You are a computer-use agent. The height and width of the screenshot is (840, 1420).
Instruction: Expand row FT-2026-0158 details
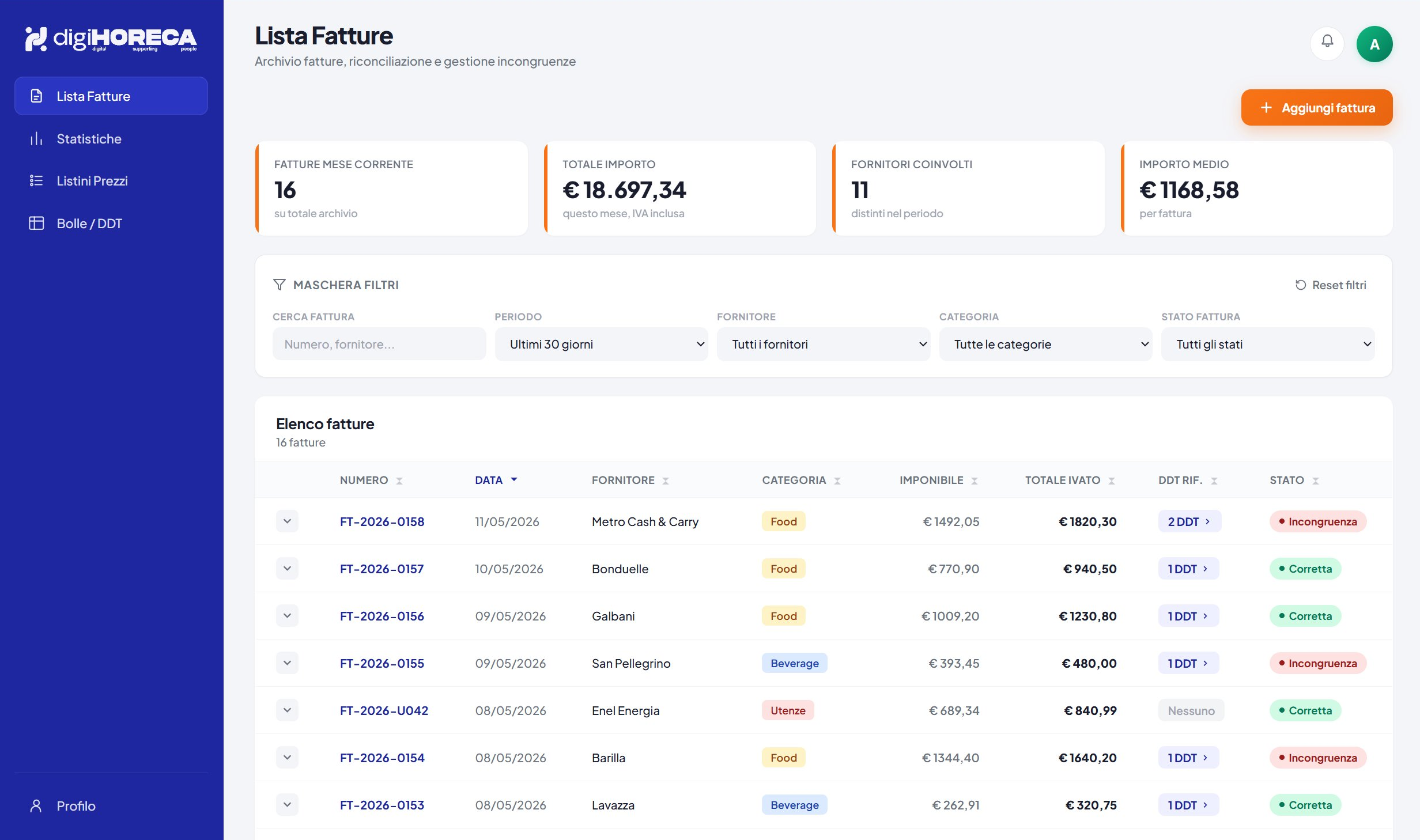coord(287,521)
